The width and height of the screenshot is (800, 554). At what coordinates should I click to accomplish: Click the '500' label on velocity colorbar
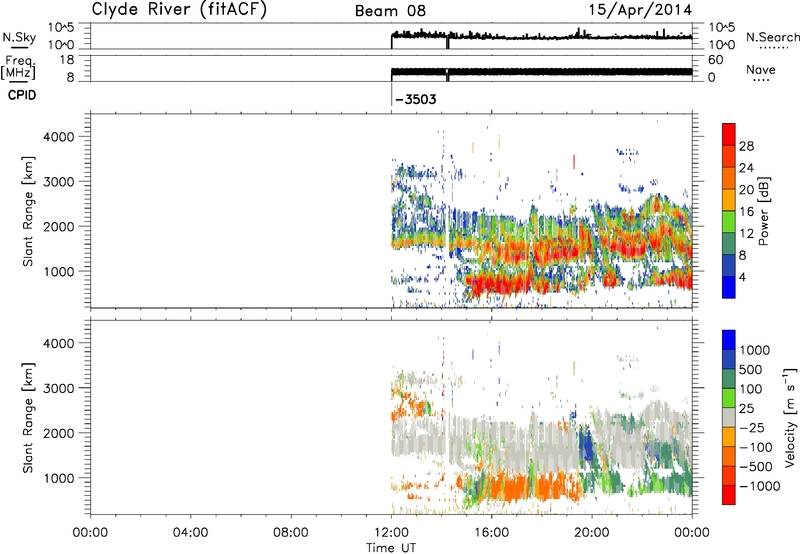(x=751, y=370)
